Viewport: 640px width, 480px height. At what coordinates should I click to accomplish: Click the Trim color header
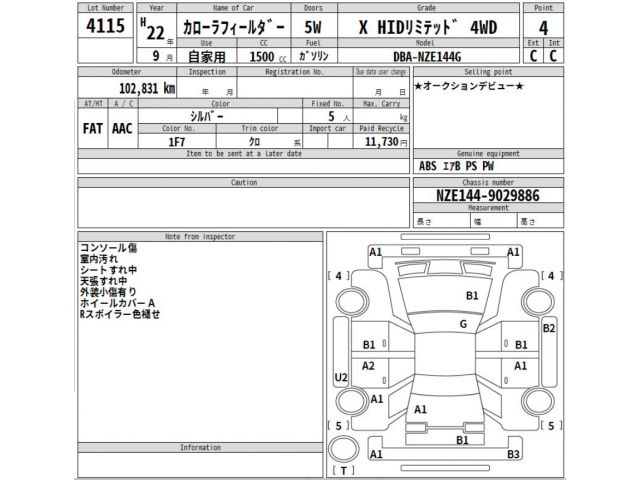tap(259, 128)
